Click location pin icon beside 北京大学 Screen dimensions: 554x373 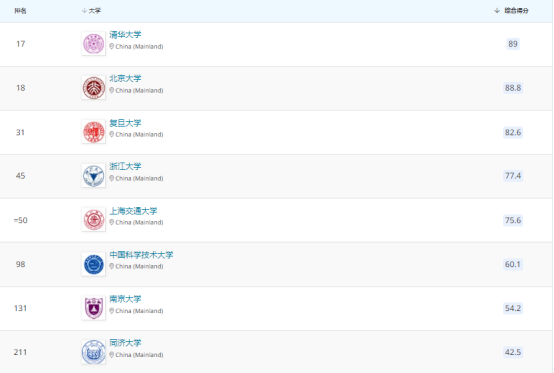[112, 90]
